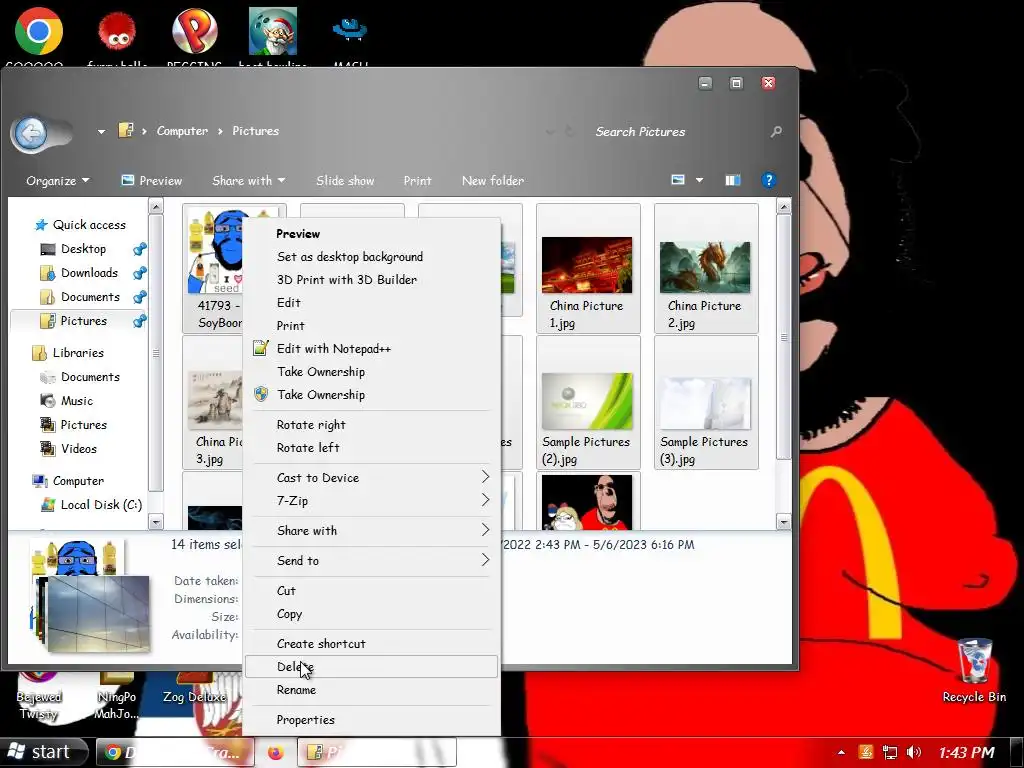This screenshot has height=768, width=1024.
Task: Click Firefox icon in the taskbar
Action: pos(276,752)
